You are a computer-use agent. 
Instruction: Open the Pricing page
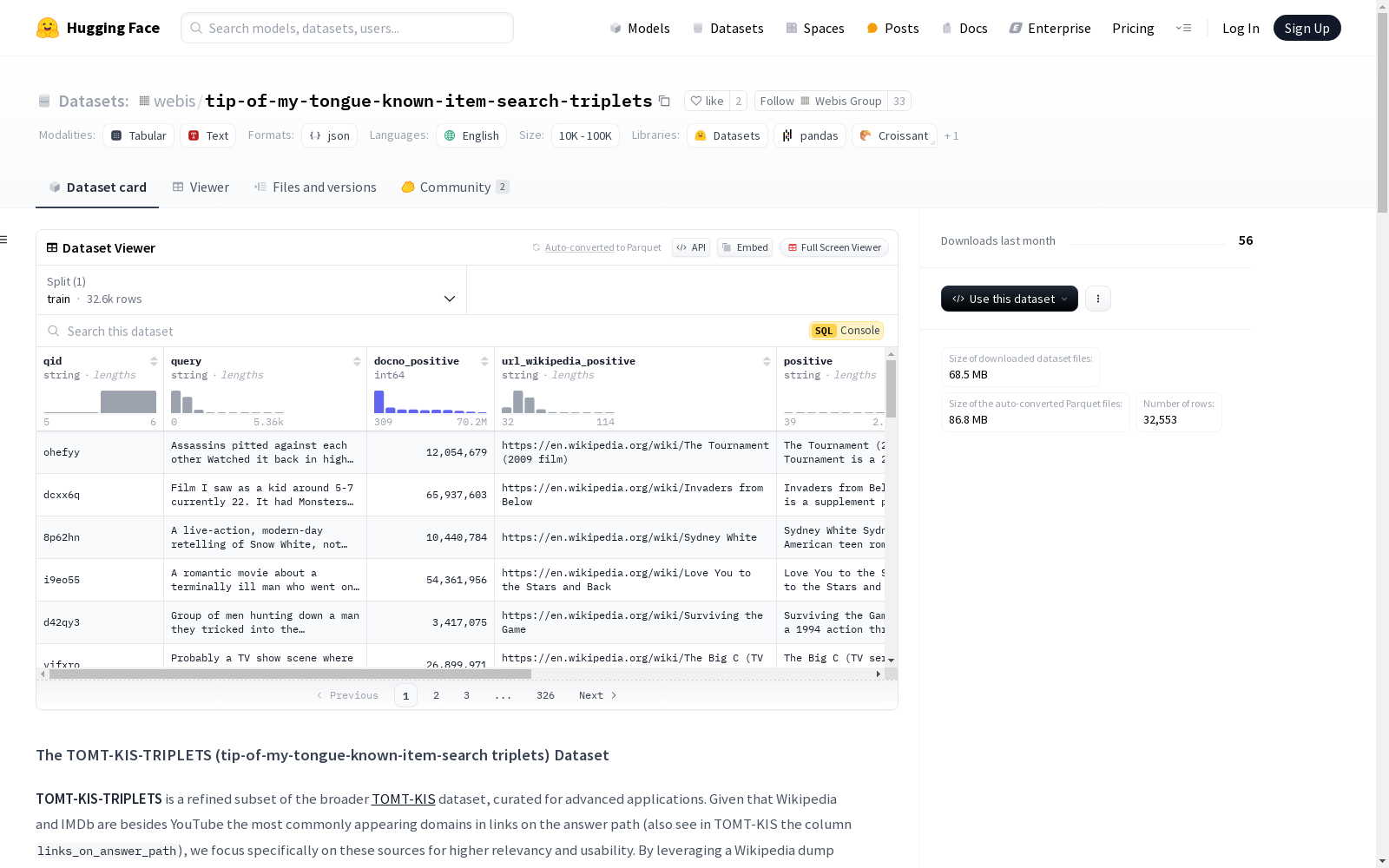coord(1133,28)
